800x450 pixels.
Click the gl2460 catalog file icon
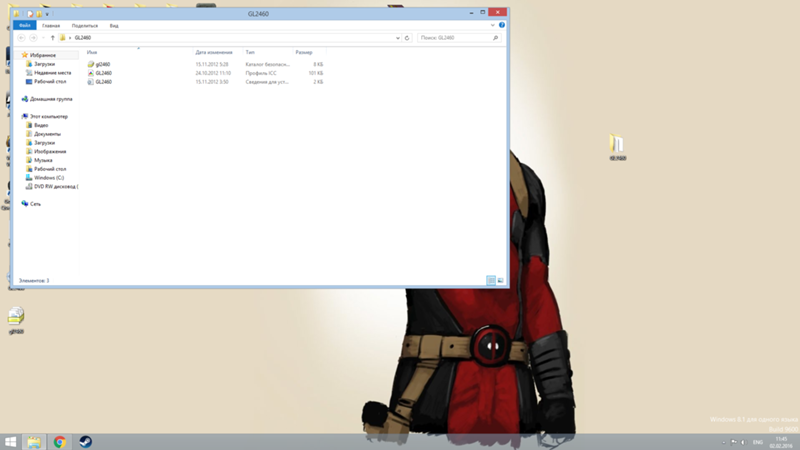[x=90, y=64]
